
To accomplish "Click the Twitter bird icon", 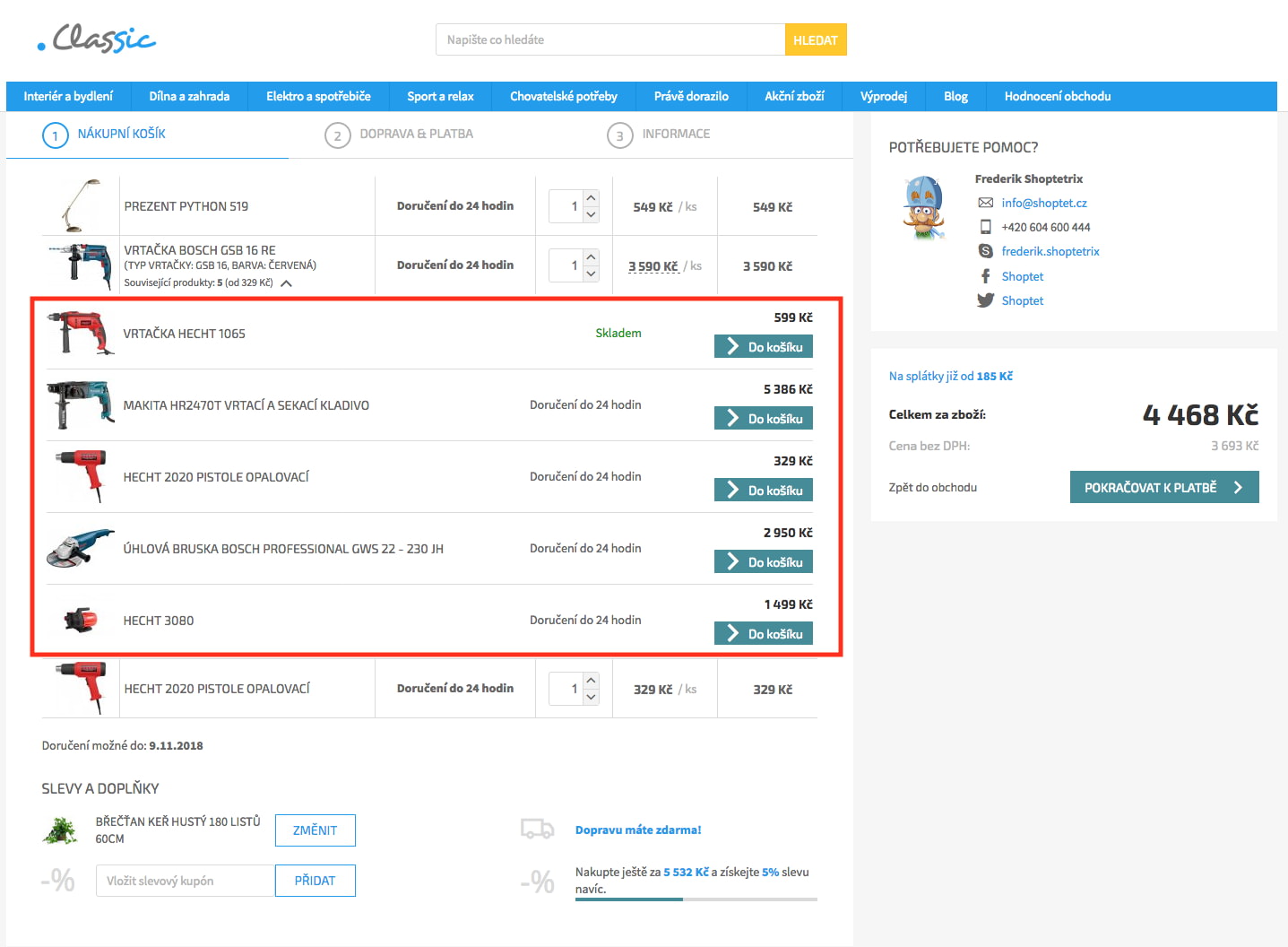I will pos(986,300).
